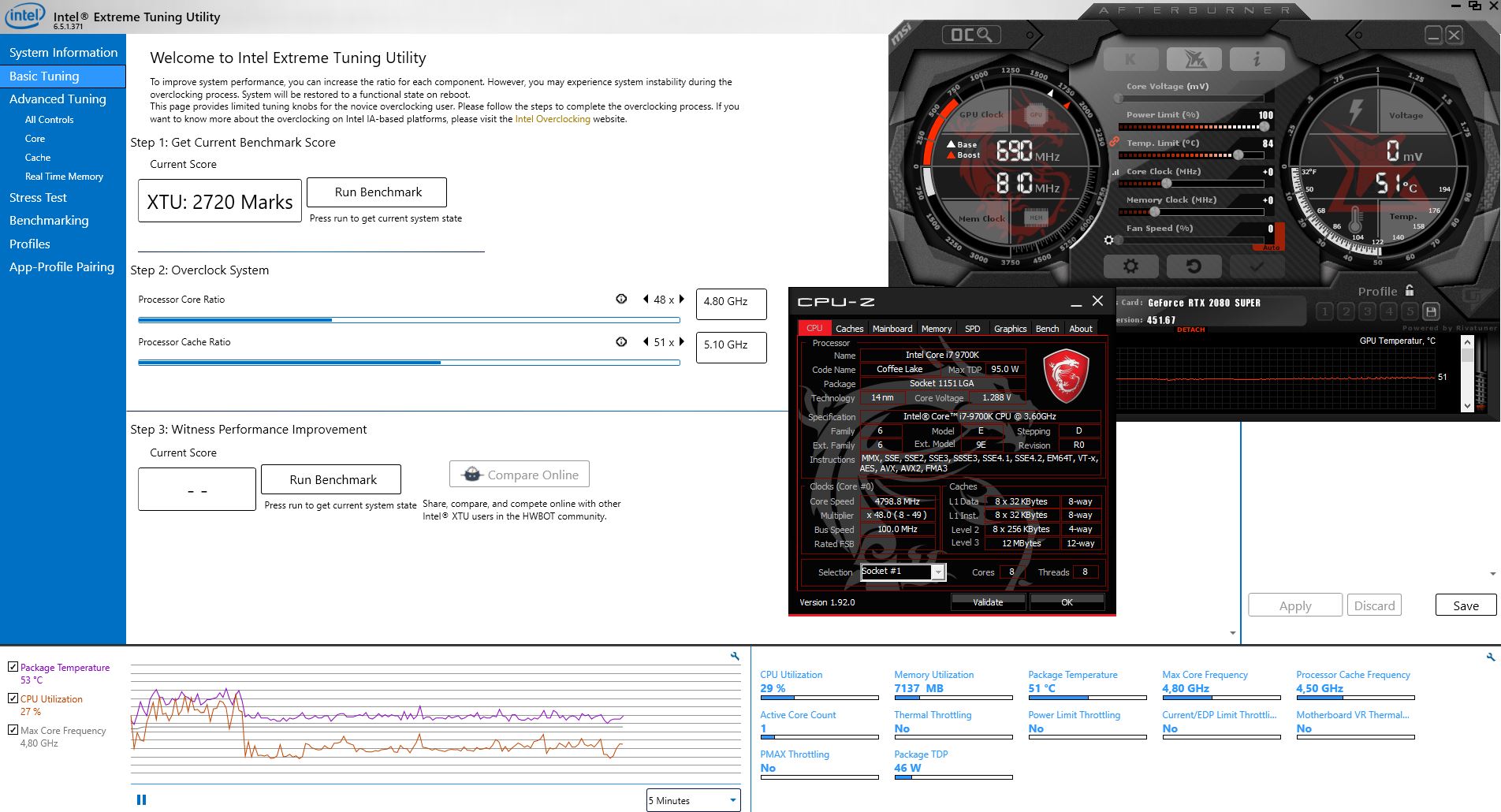Viewport: 1501px width, 812px height.
Task: Click the fan speed gear icon in Afterburner
Action: click(x=1109, y=240)
